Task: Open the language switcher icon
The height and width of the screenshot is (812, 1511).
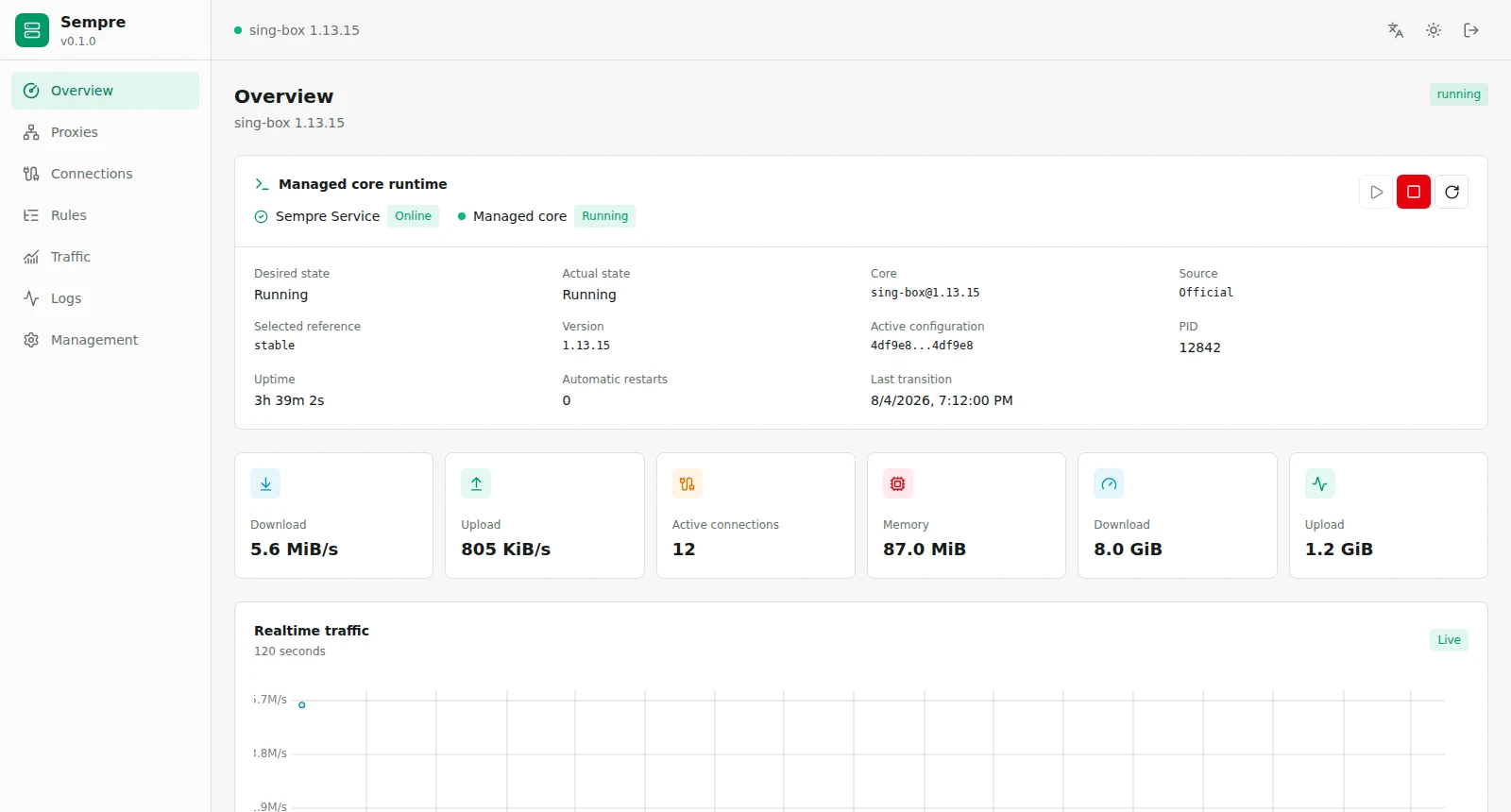Action: point(1396,30)
